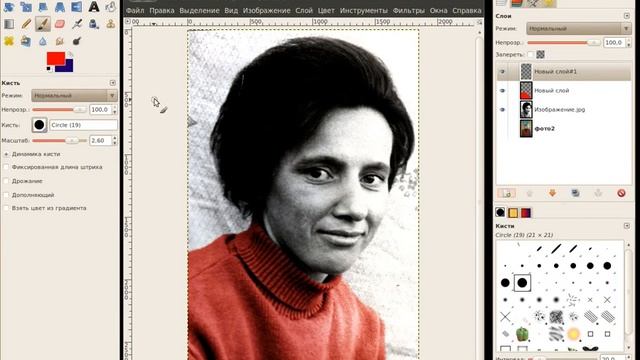Adjust brush Непрозр. value stepper
Image resolution: width=640 pixels, height=360 pixels.
click(115, 110)
